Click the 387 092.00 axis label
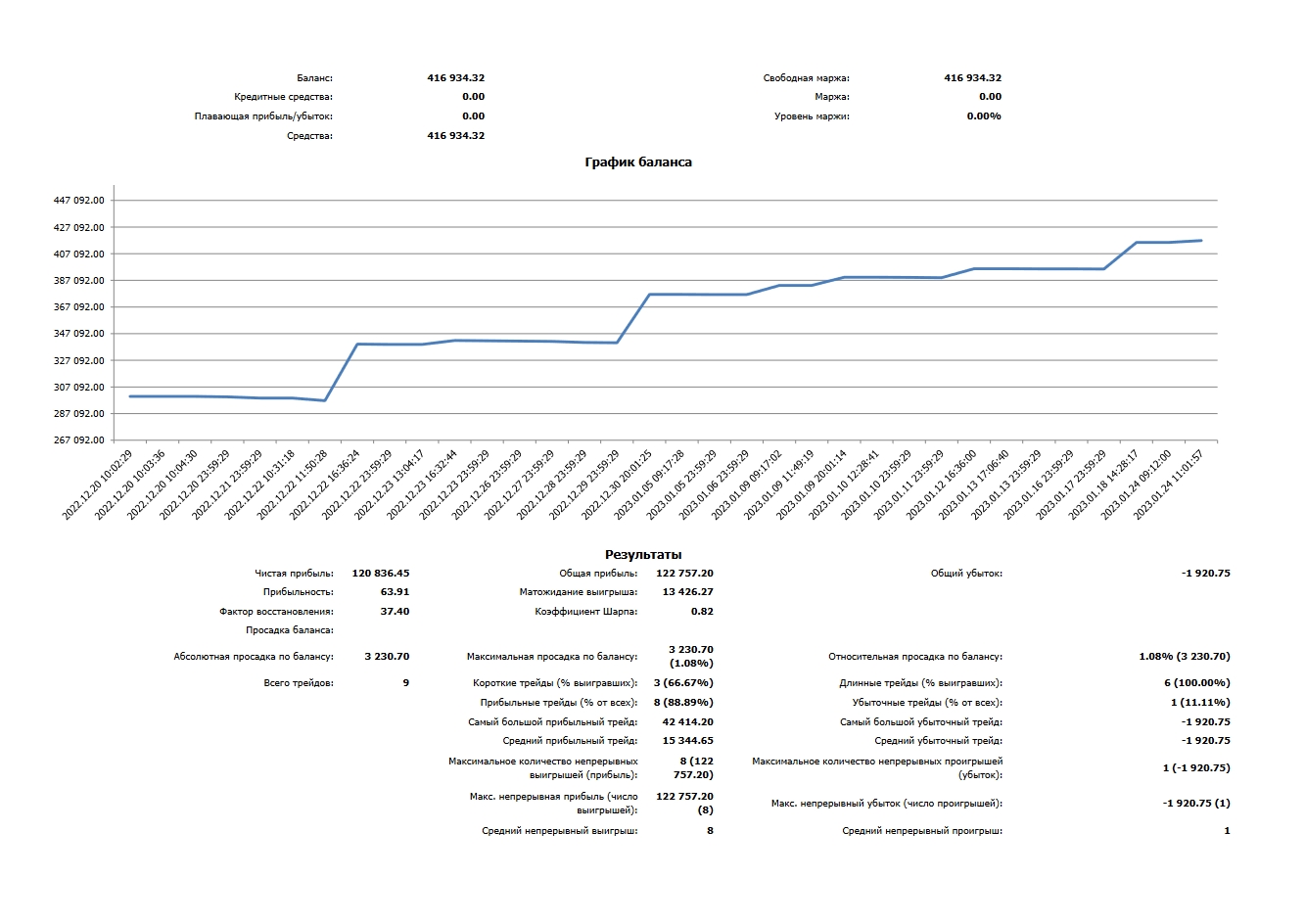 79,281
